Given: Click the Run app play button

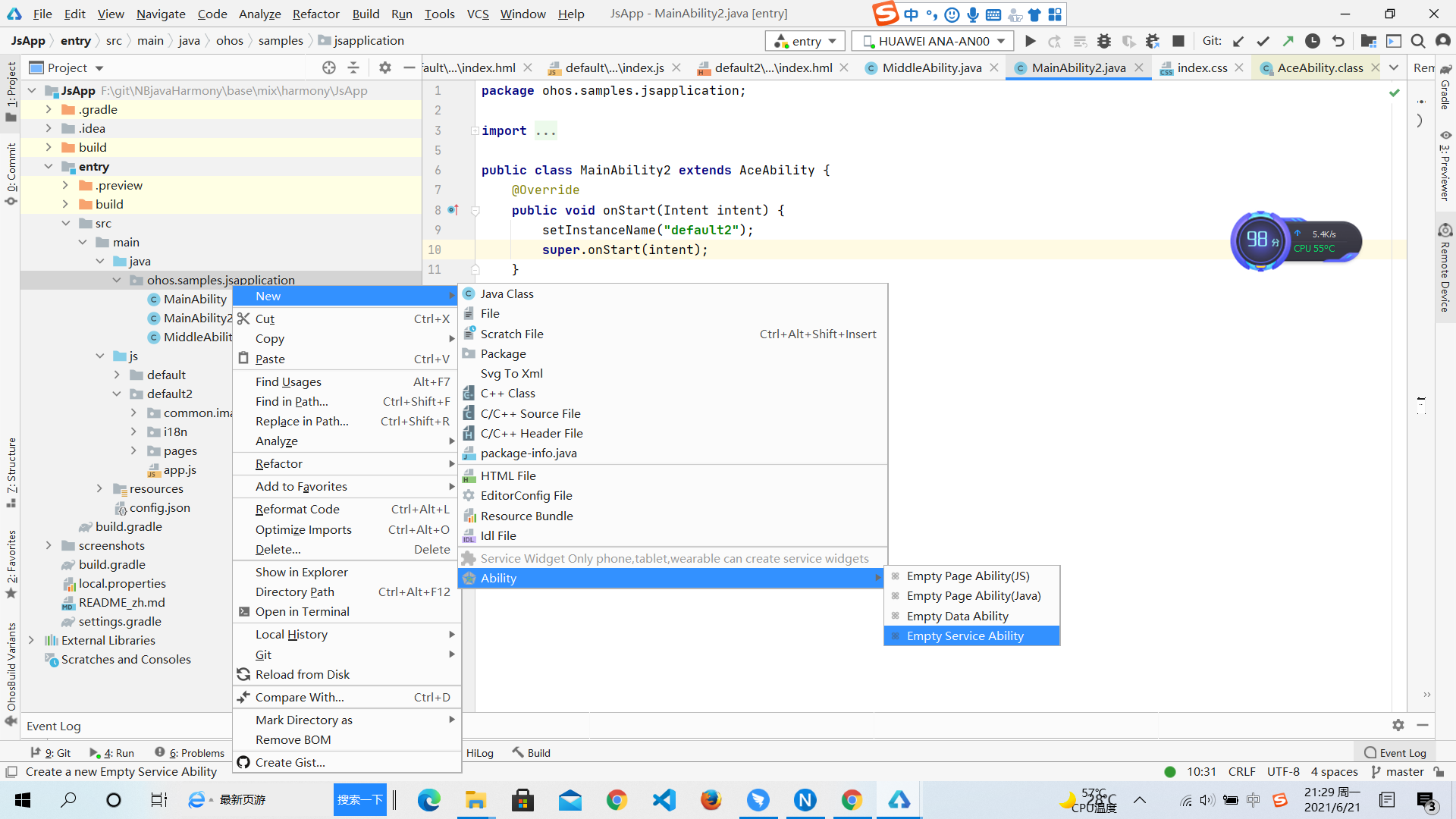Looking at the screenshot, I should (1030, 41).
